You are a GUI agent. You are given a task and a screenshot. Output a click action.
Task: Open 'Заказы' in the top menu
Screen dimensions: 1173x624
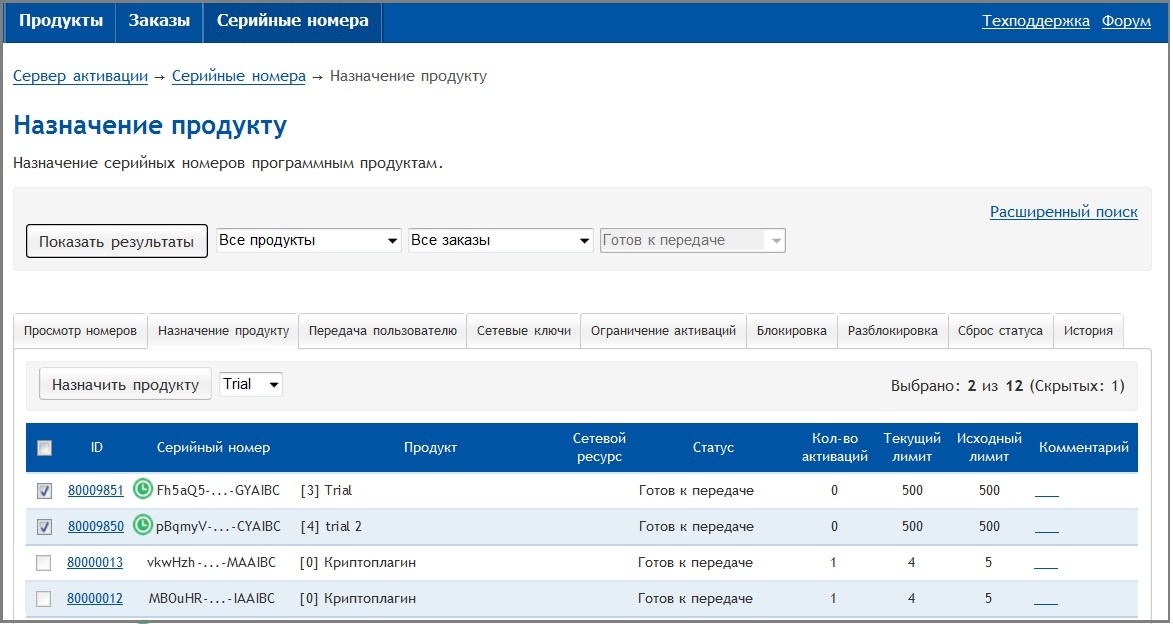pos(159,21)
